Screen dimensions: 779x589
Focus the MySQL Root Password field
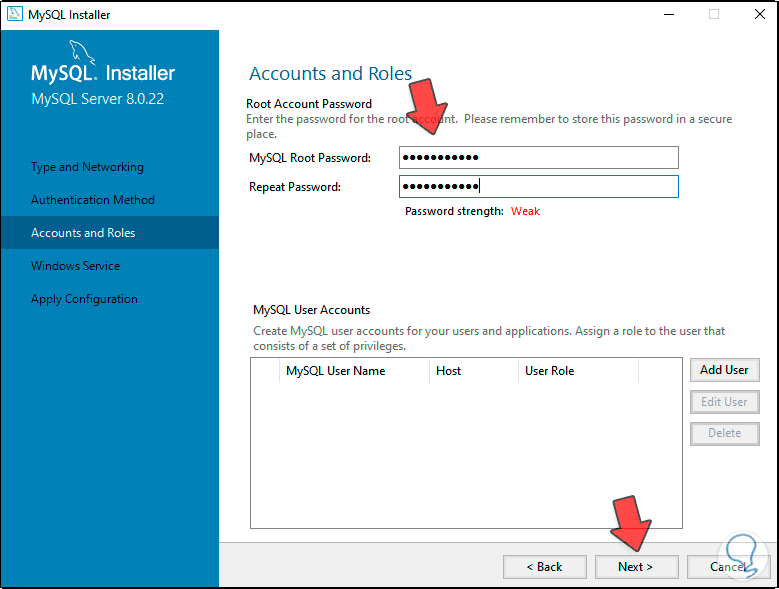click(x=538, y=158)
